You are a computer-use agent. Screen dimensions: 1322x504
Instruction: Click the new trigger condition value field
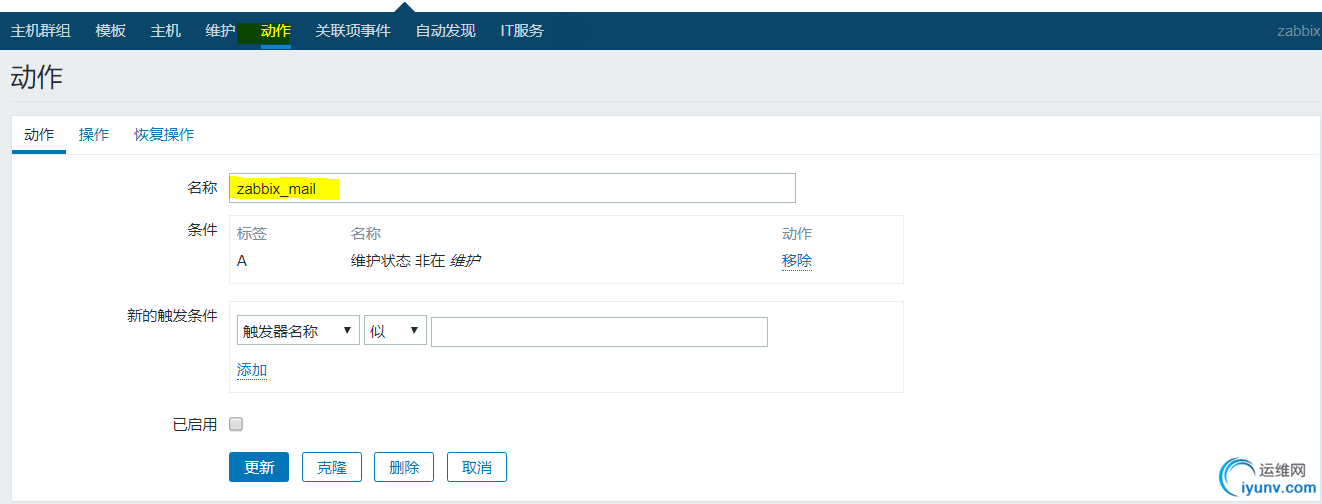point(599,332)
